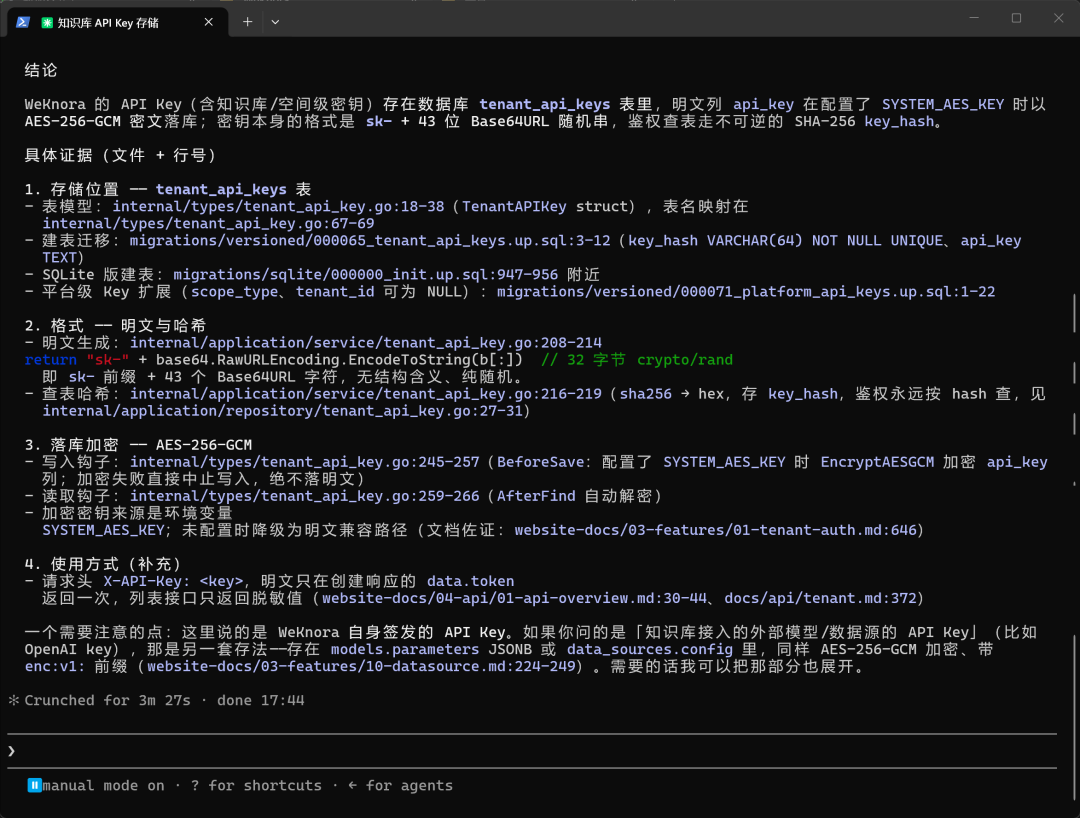The image size is (1080, 818).
Task: Click 'data_sources.config' text
Action: (650, 649)
